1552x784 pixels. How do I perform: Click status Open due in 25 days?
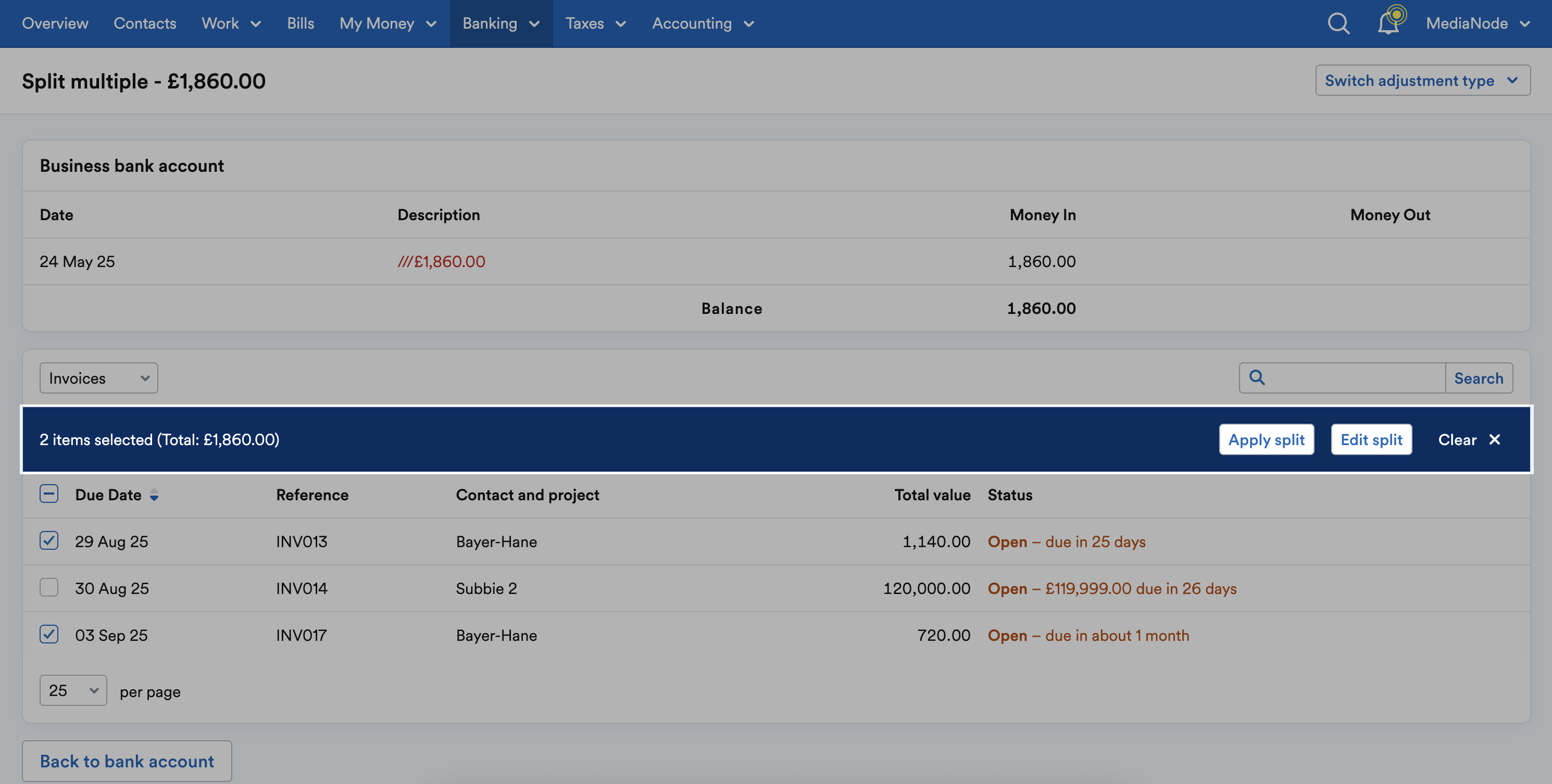pos(1067,542)
